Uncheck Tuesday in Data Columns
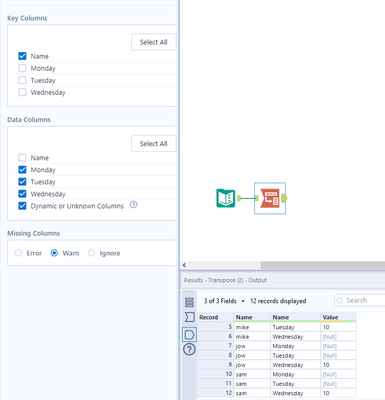This screenshot has width=385, height=400. (x=22, y=182)
